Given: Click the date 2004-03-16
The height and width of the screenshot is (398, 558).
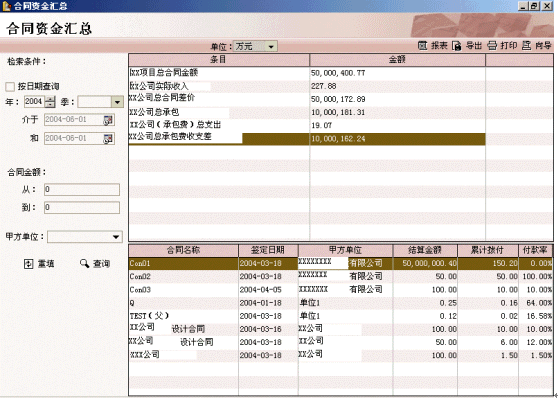Looking at the screenshot, I should (260, 329).
